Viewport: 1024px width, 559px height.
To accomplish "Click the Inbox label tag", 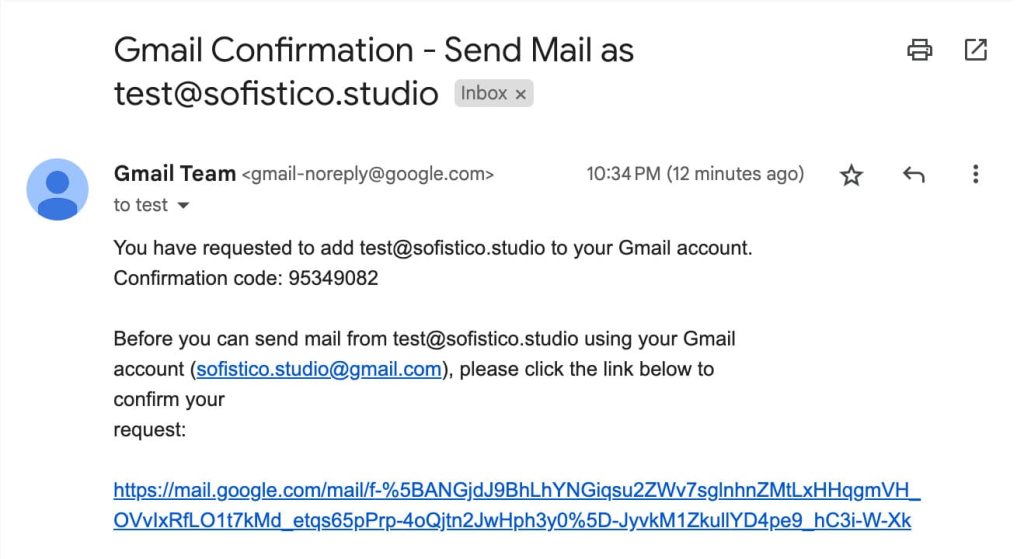I will pyautogui.click(x=484, y=93).
